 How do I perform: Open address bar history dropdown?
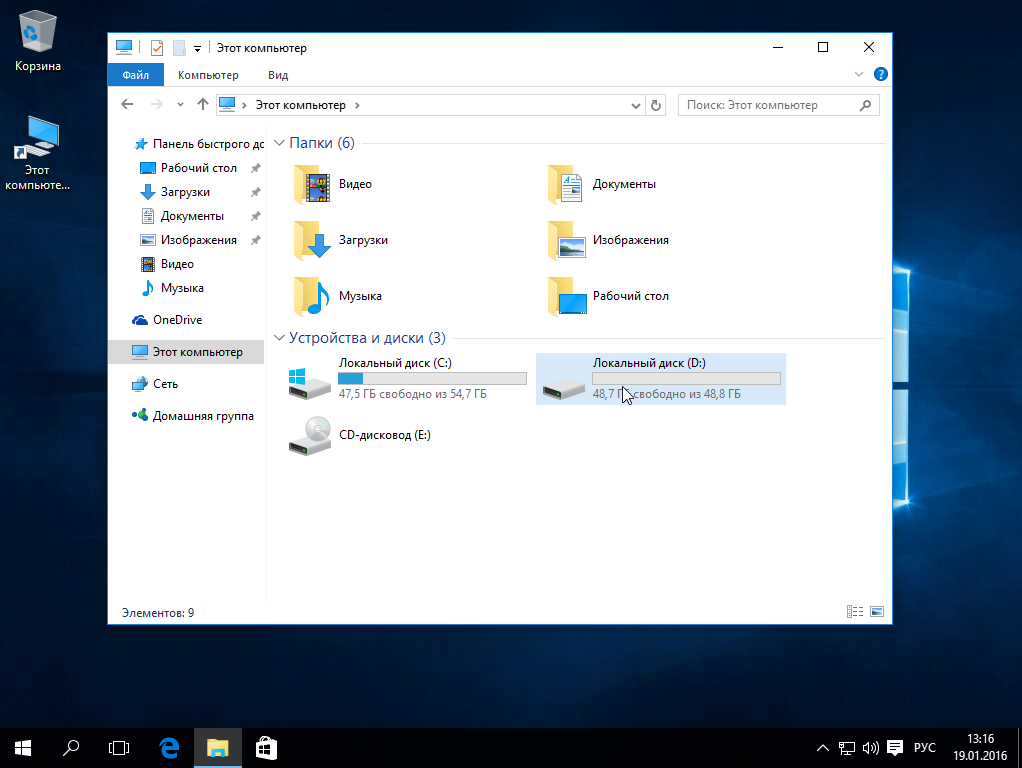click(x=636, y=105)
